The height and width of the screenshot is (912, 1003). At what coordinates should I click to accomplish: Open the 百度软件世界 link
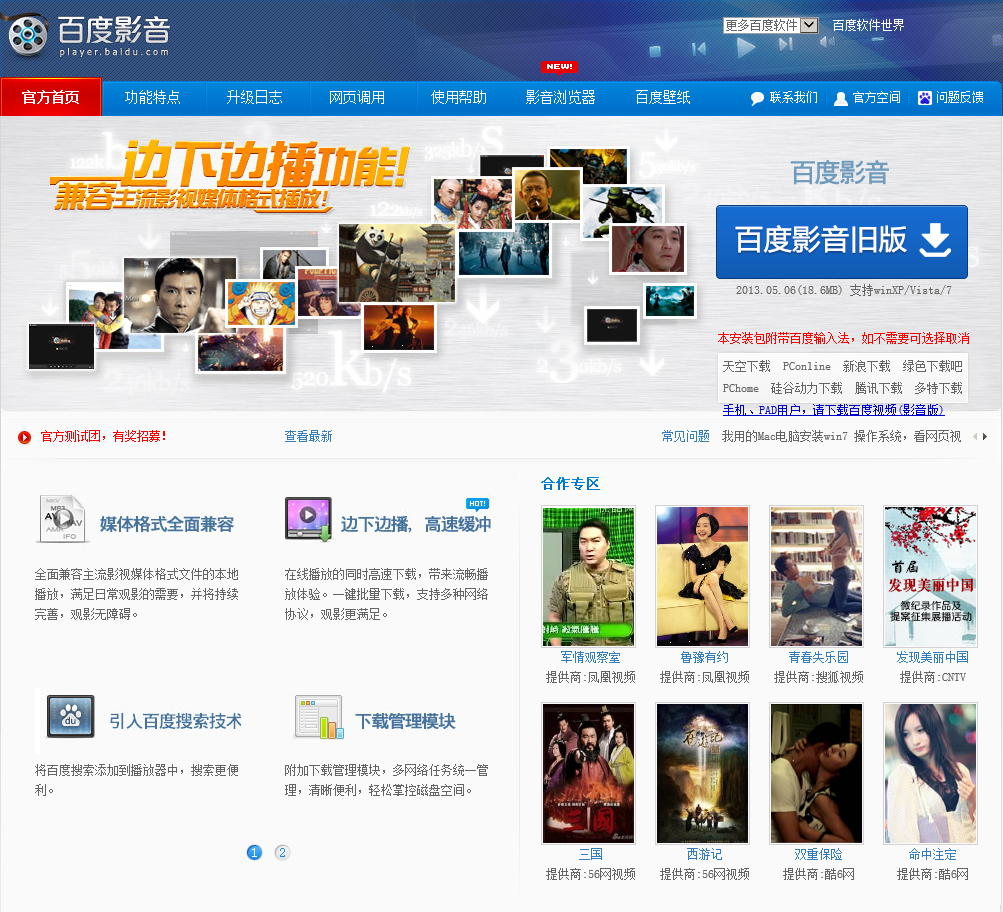868,25
